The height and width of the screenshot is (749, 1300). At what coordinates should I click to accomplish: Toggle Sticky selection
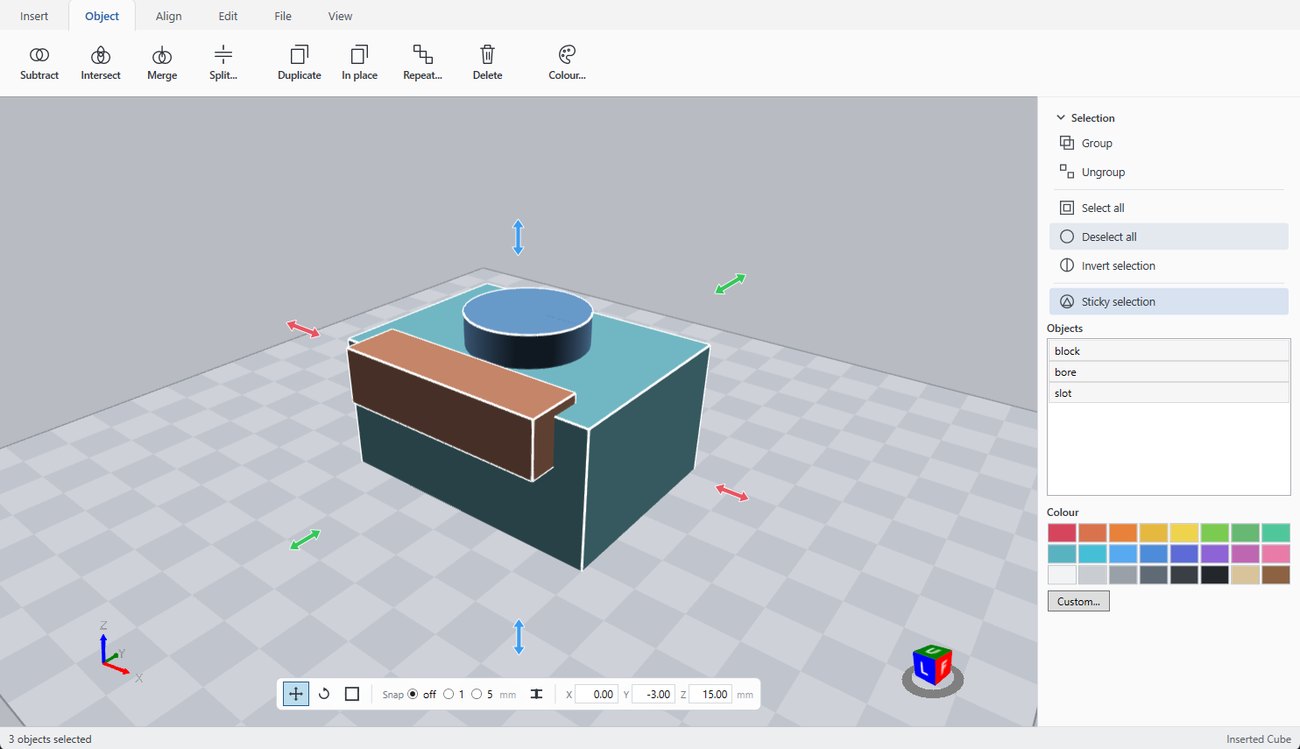1168,301
